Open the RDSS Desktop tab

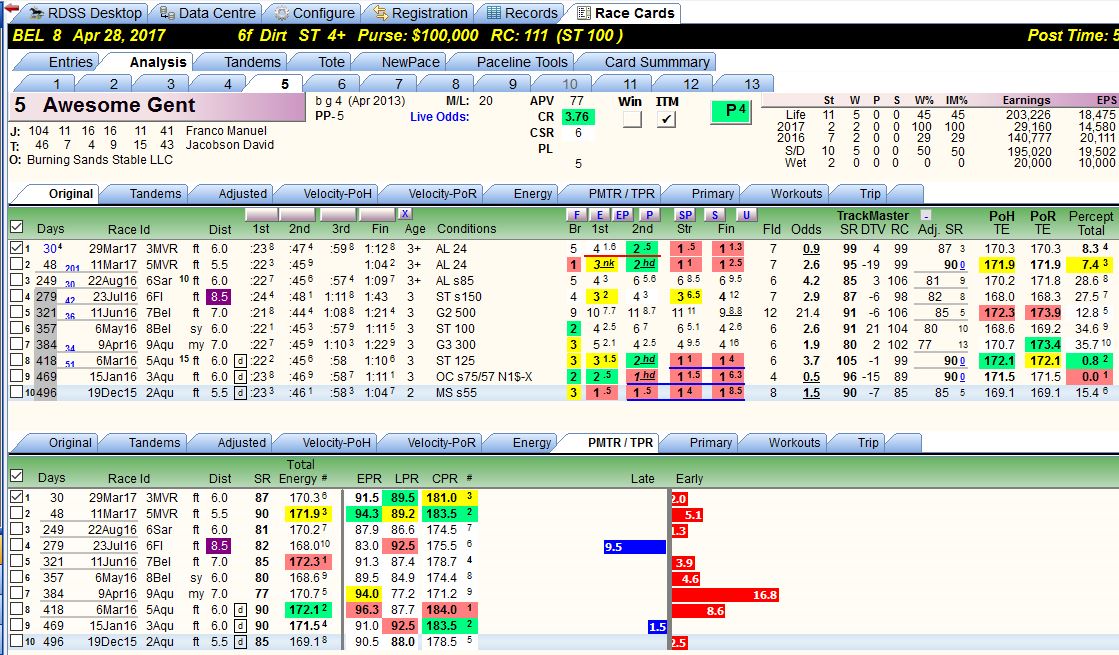tap(86, 13)
